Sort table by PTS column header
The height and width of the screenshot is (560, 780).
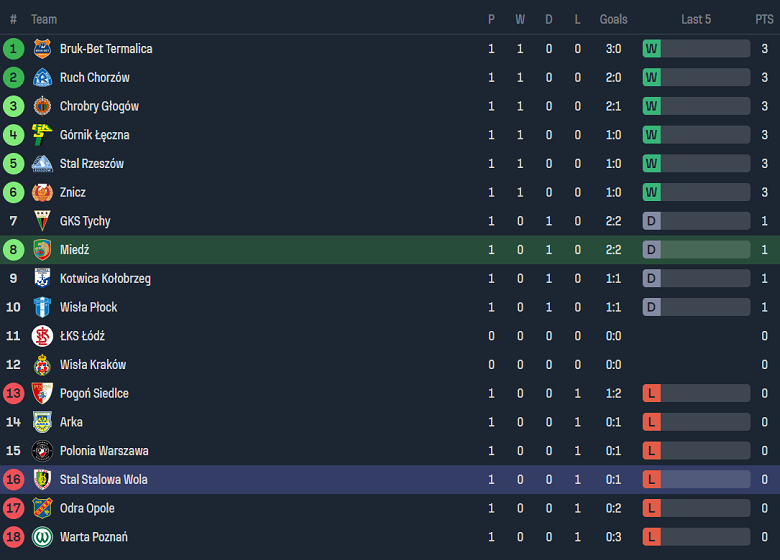[x=764, y=19]
